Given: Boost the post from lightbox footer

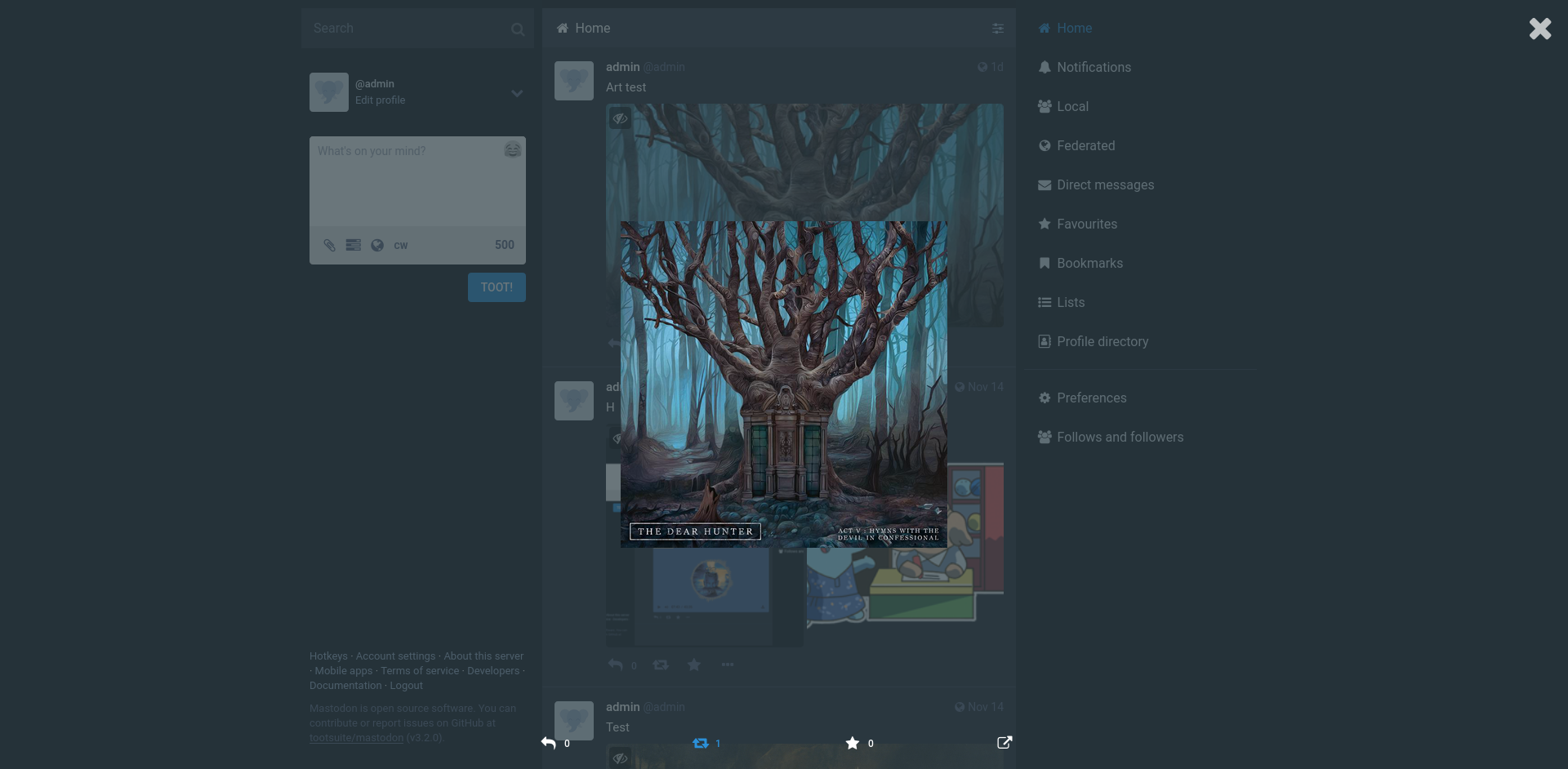Looking at the screenshot, I should click(701, 743).
